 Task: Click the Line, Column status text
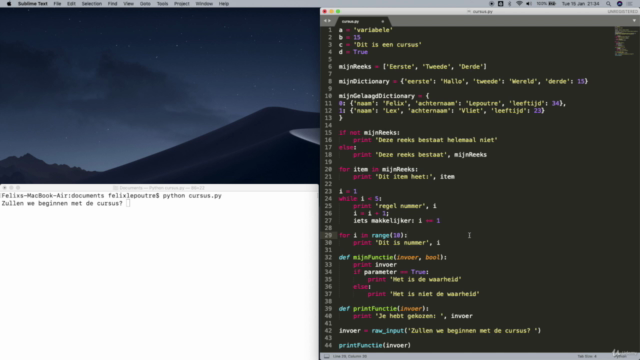pos(350,356)
